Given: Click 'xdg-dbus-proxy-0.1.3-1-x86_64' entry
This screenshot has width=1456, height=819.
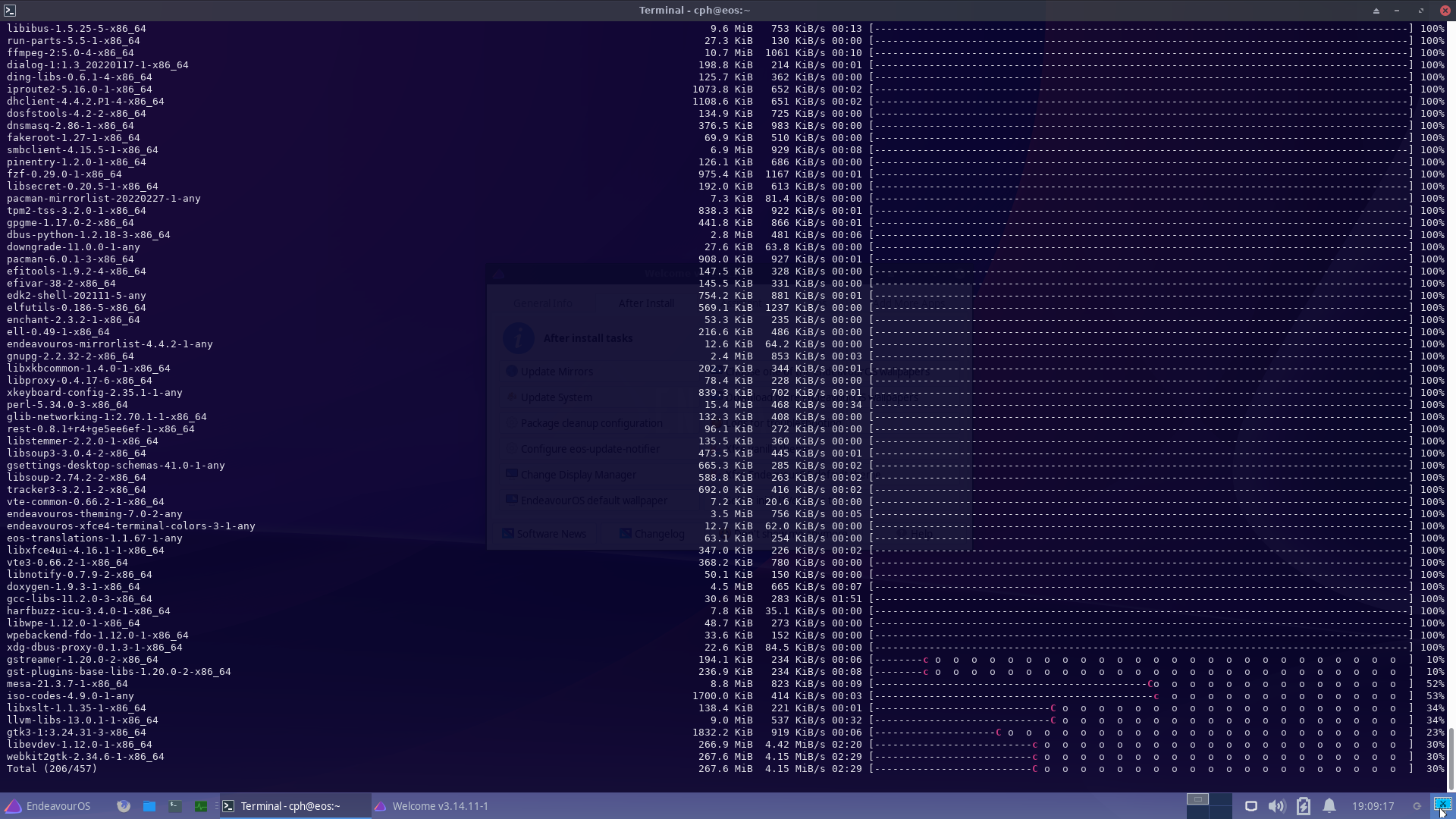Looking at the screenshot, I should pyautogui.click(x=94, y=648).
